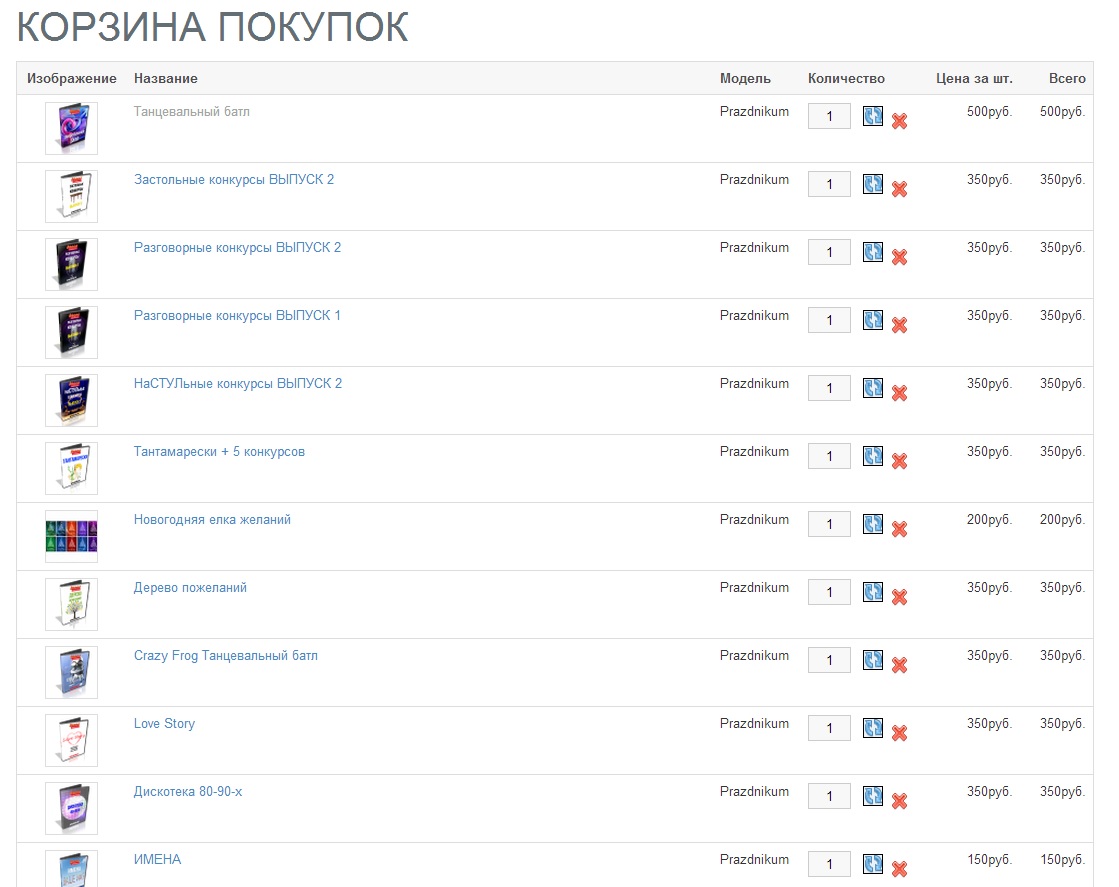This screenshot has width=1119, height=887.
Task: Update quantity for Разговорные конкурсы ВЫПУСК 2
Action: tap(873, 252)
